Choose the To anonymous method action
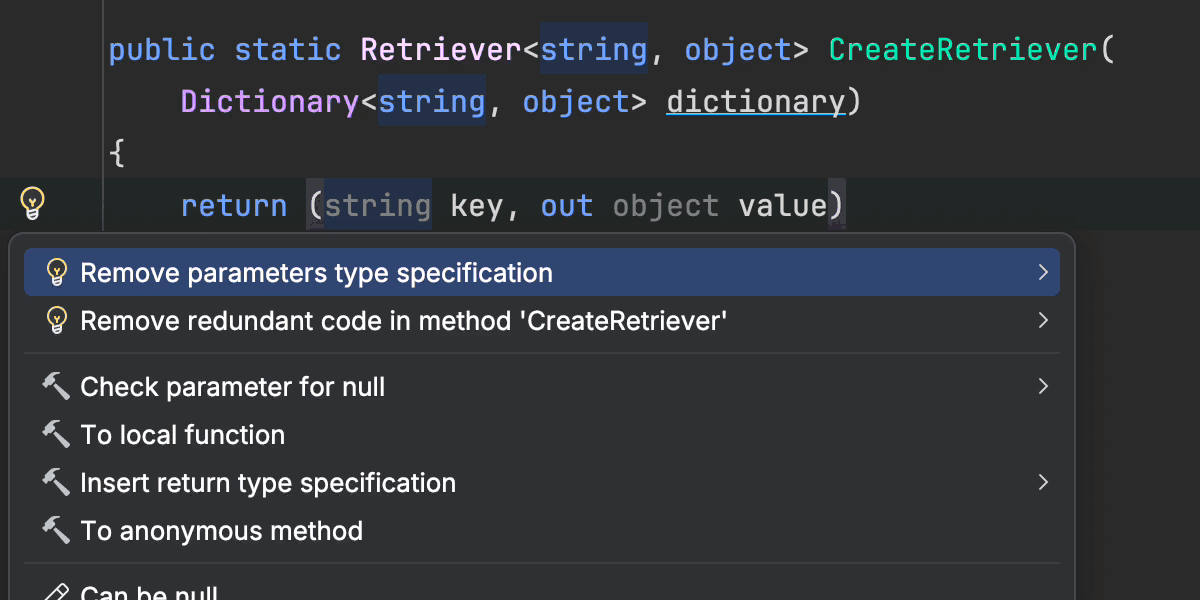 point(221,531)
